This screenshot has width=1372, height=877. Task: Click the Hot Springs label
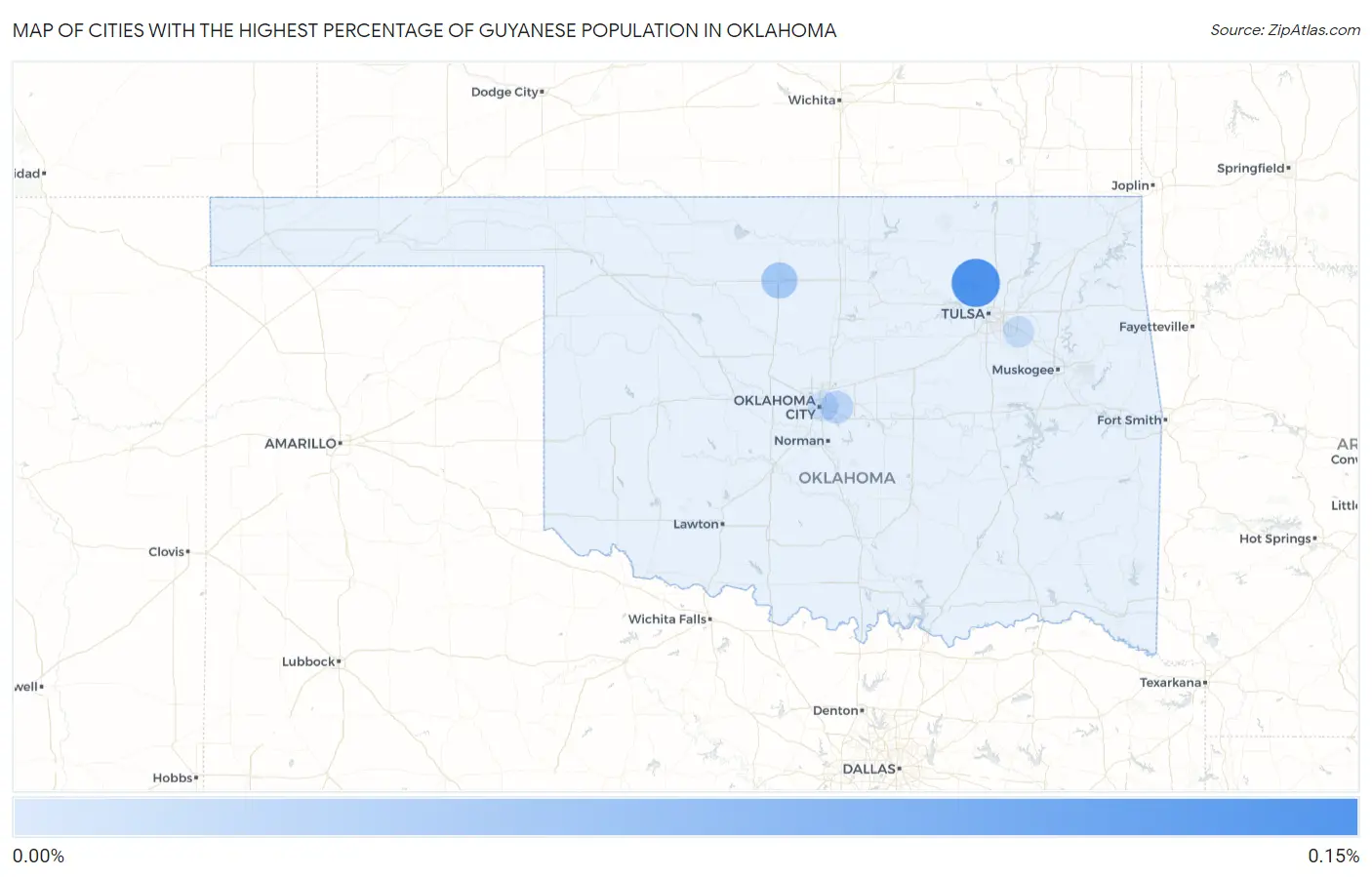click(x=1275, y=538)
